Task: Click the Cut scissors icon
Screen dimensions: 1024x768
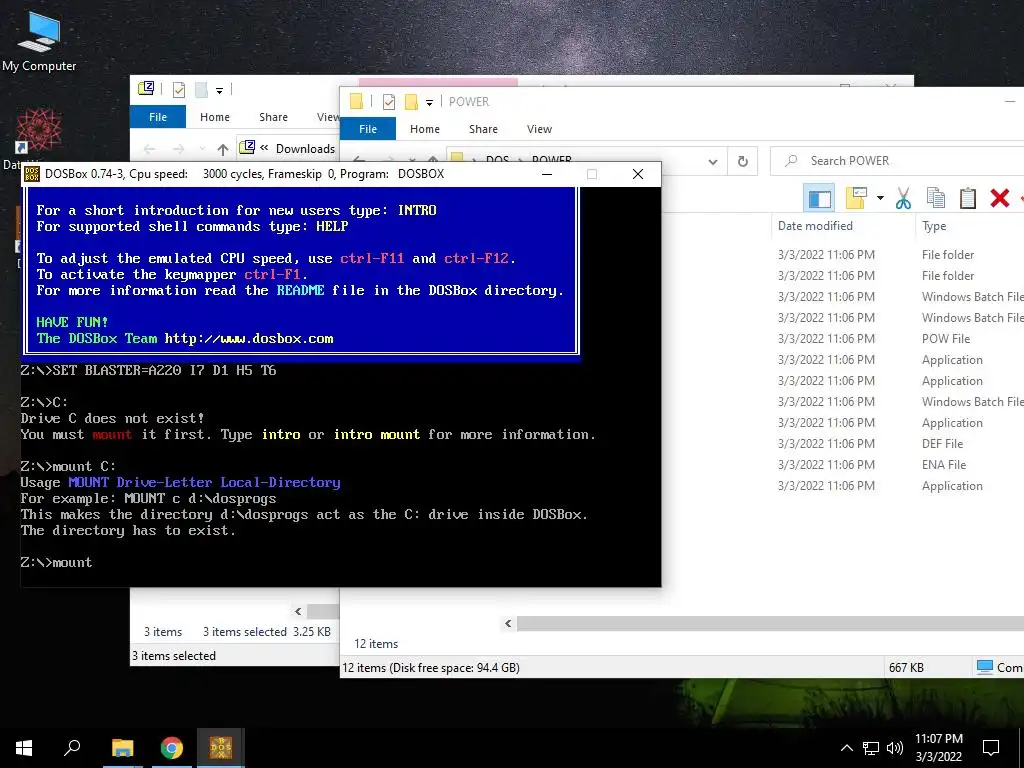Action: click(903, 198)
